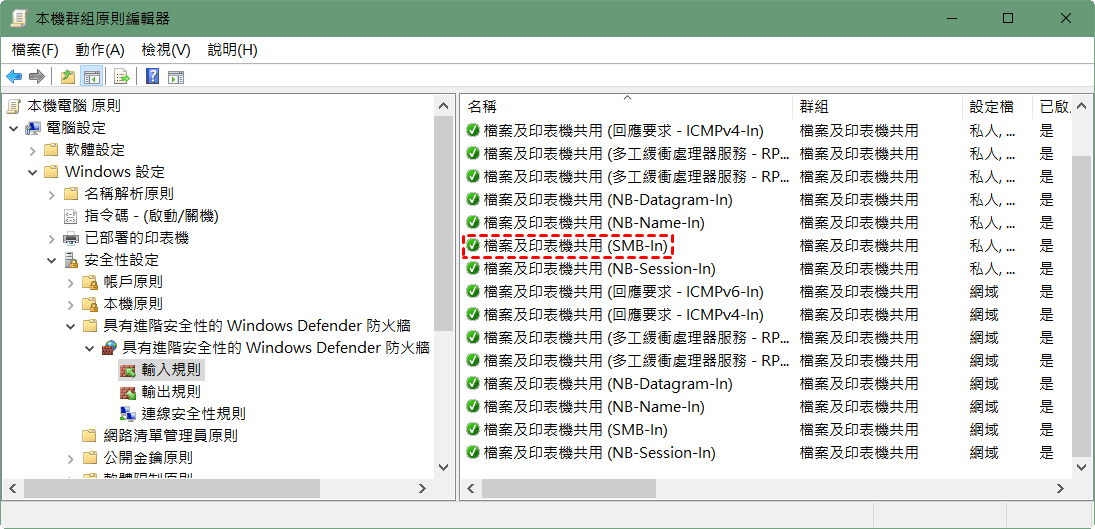Collapse the Windows Defender 防火牆 folder node
This screenshot has height=529, width=1095.
coord(71,326)
